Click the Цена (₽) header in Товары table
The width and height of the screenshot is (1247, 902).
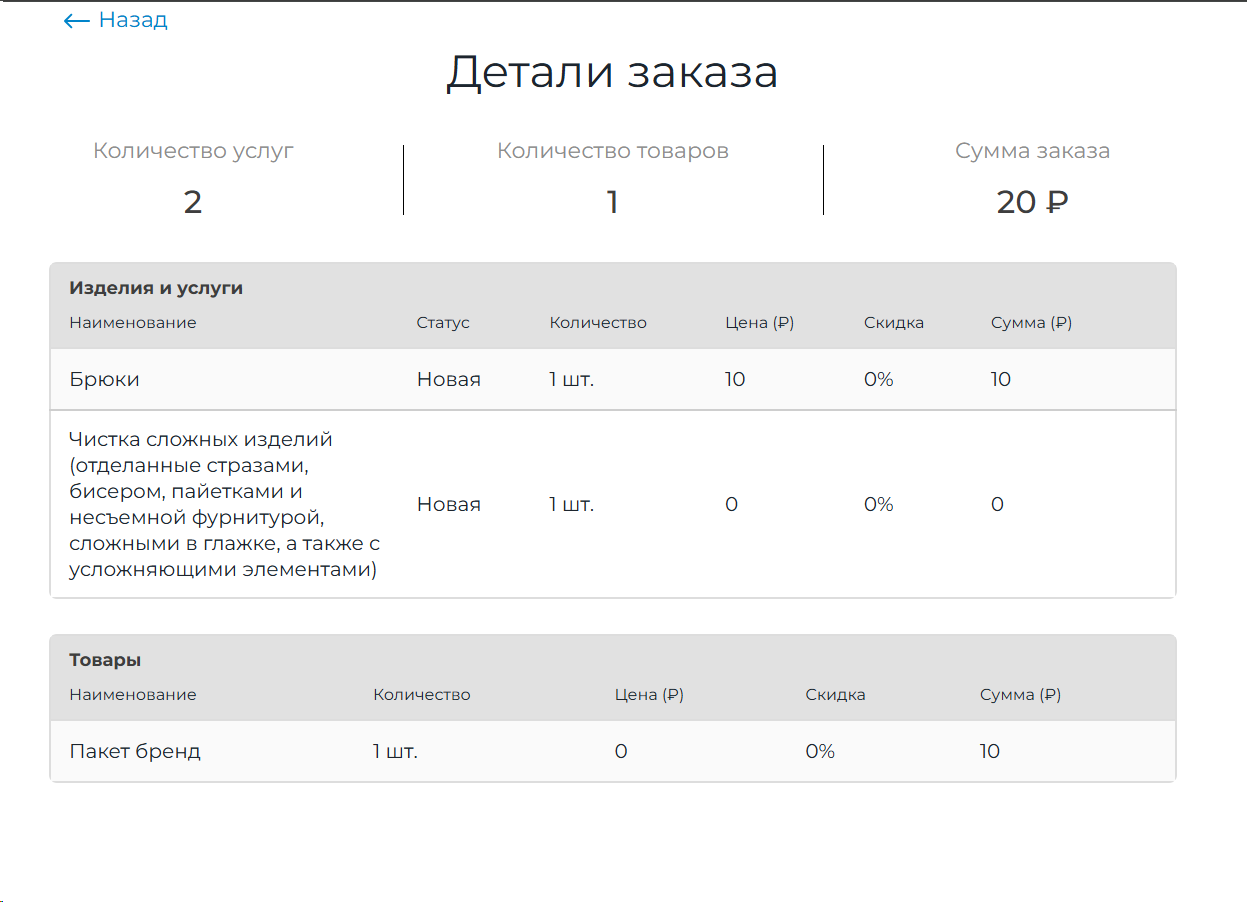point(649,695)
